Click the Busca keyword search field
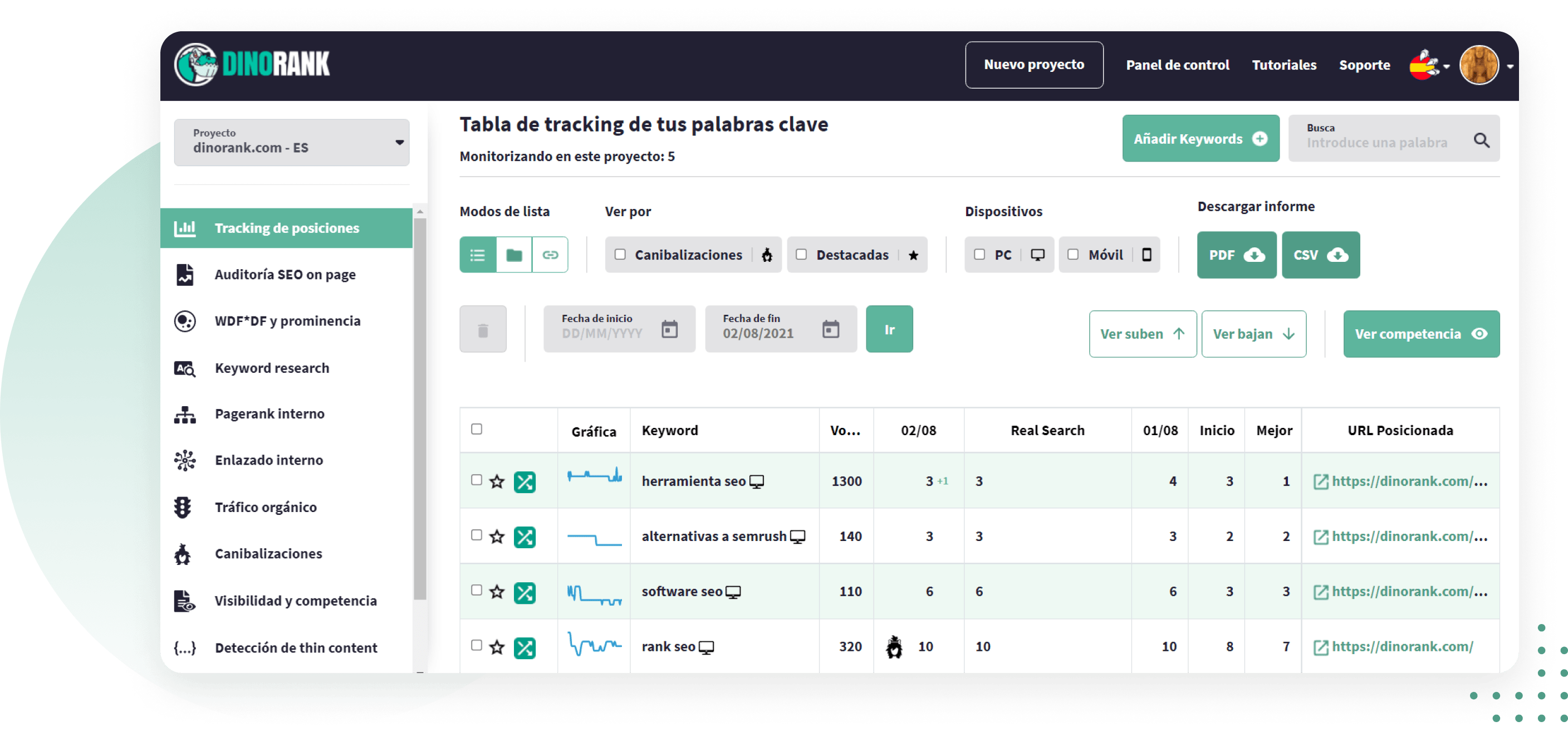The width and height of the screenshot is (1568, 731). [1394, 138]
